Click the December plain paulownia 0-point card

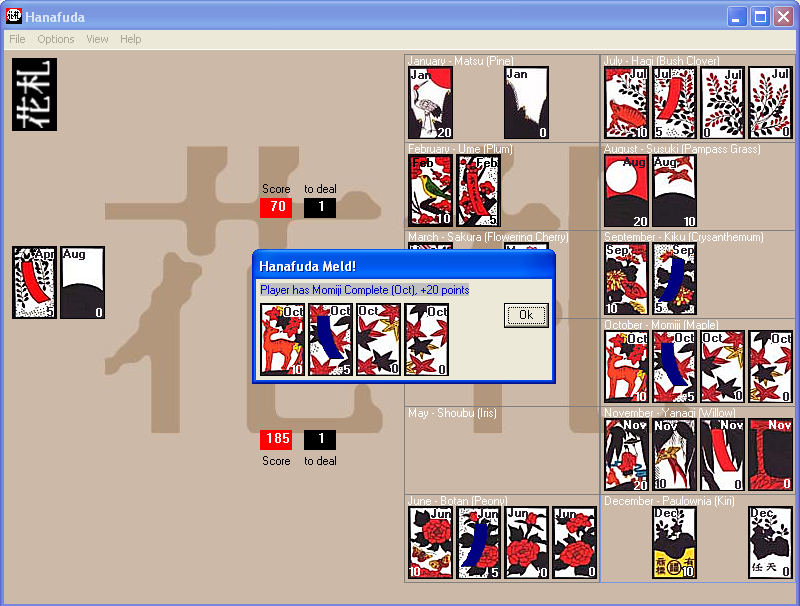click(x=770, y=542)
